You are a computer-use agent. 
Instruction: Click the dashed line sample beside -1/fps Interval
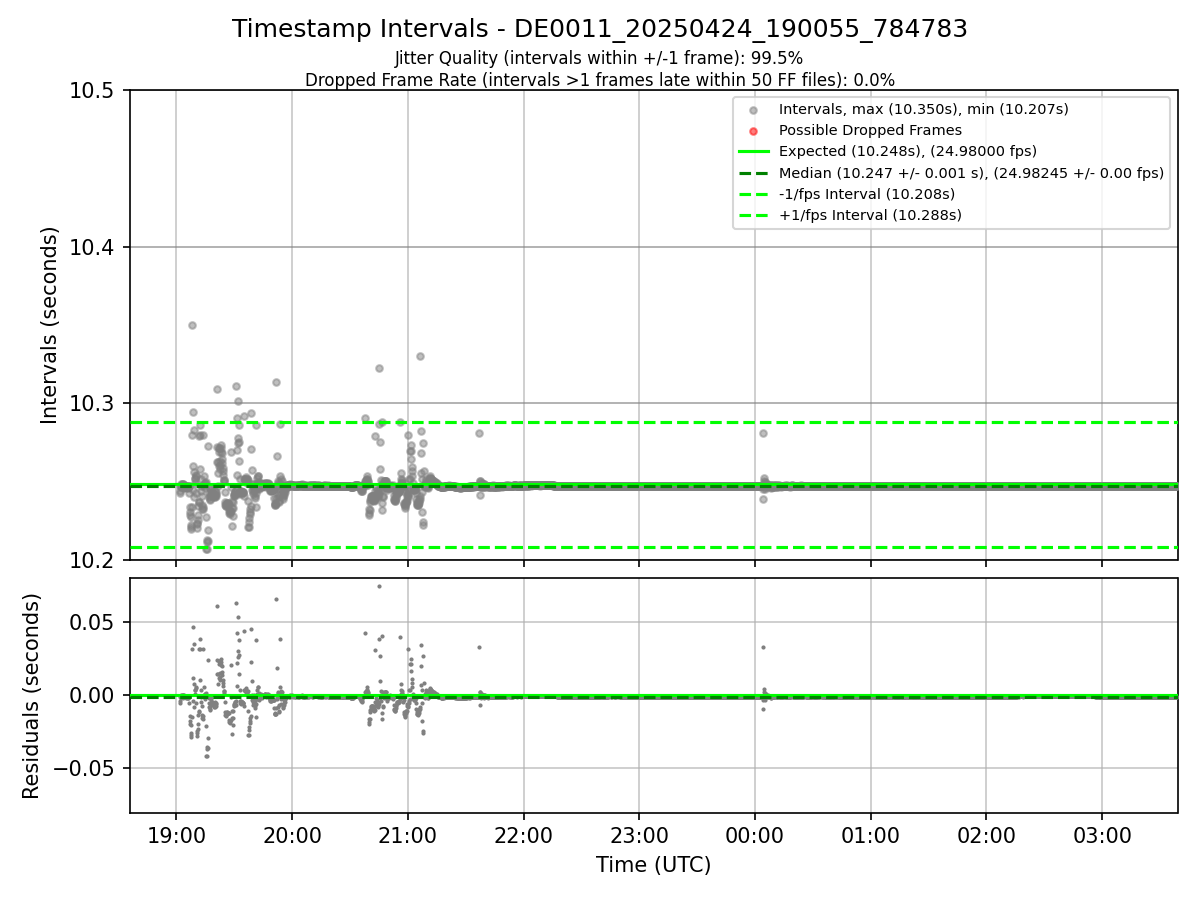pyautogui.click(x=753, y=194)
